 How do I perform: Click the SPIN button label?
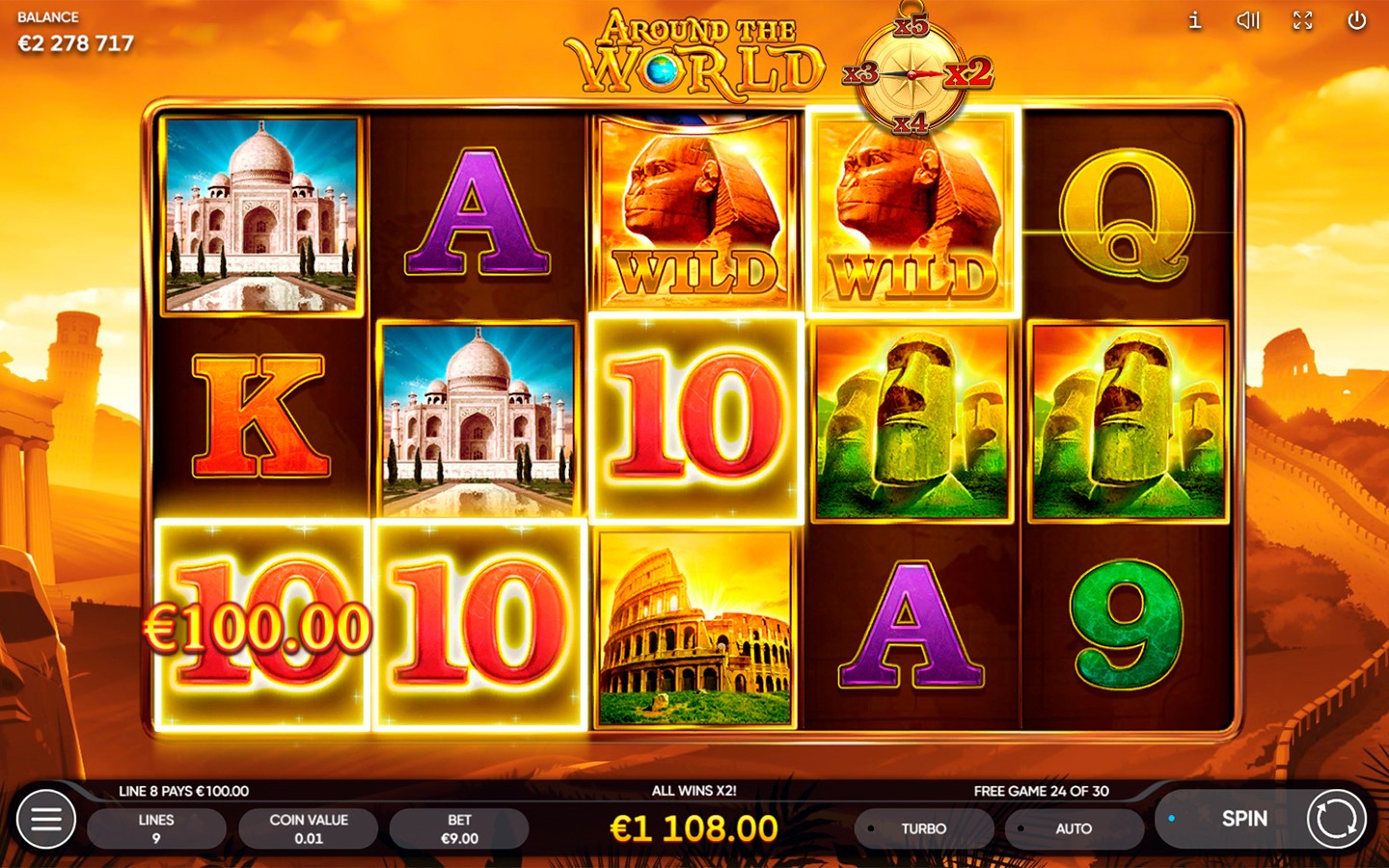(x=1244, y=819)
